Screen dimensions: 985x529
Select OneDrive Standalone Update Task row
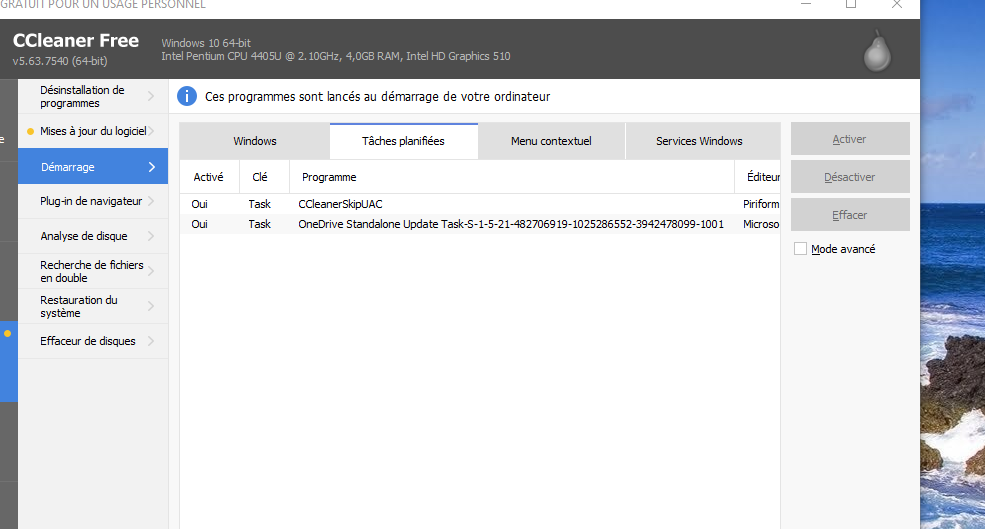coord(480,224)
